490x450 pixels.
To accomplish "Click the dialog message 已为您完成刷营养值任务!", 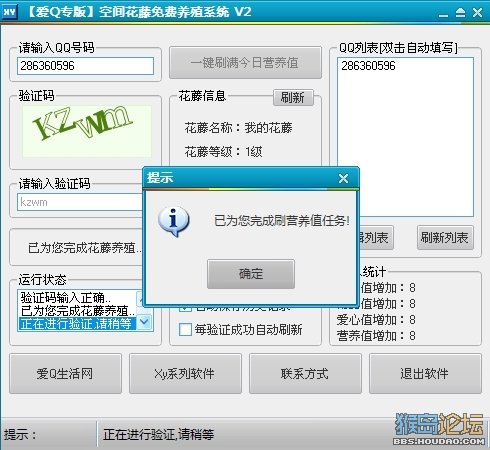I will [282, 221].
